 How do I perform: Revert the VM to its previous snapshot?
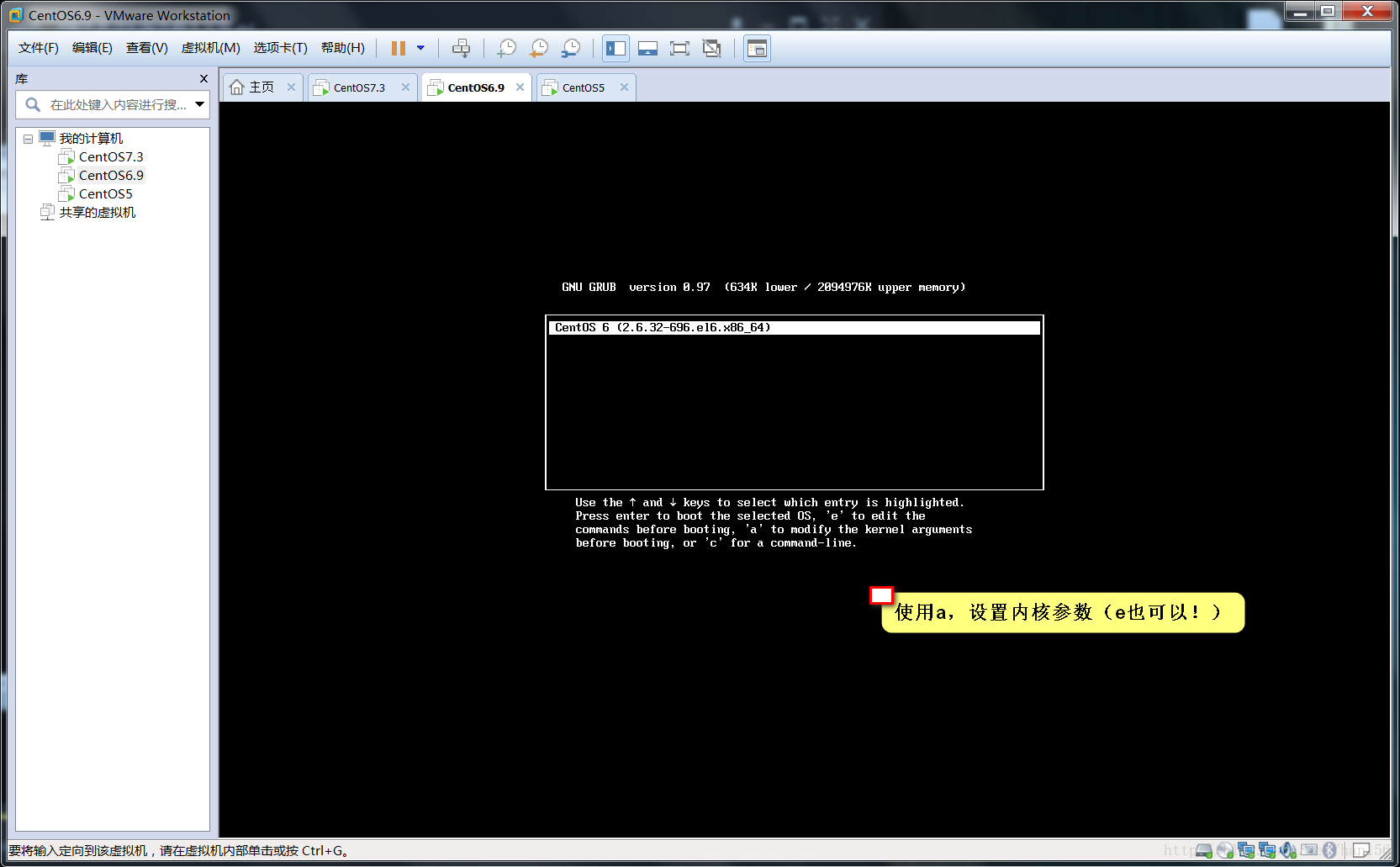point(538,48)
